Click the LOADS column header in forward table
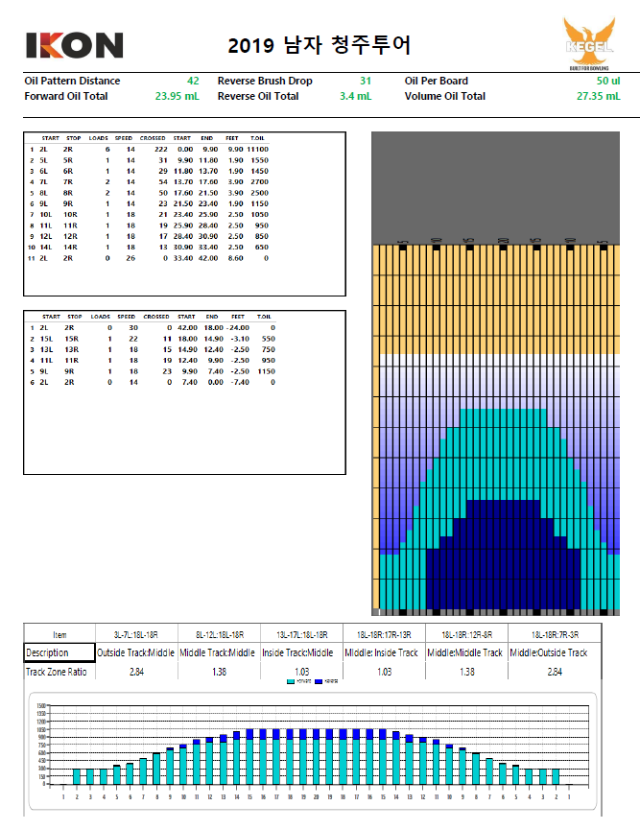 tap(99, 138)
